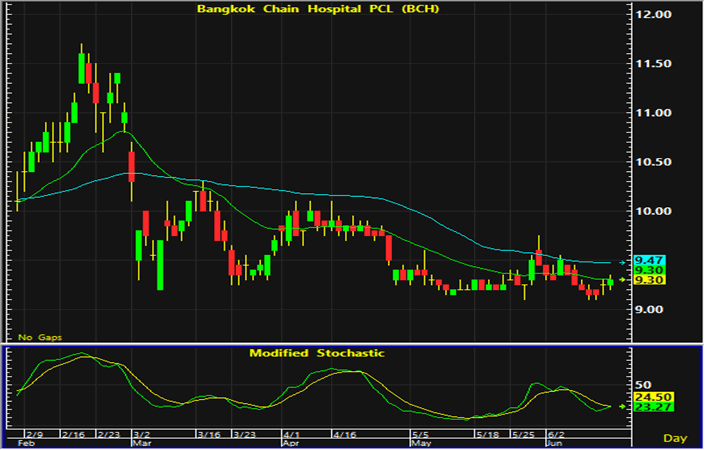The image size is (705, 450).
Task: Select the 3/16 date marker
Action: [x=209, y=435]
